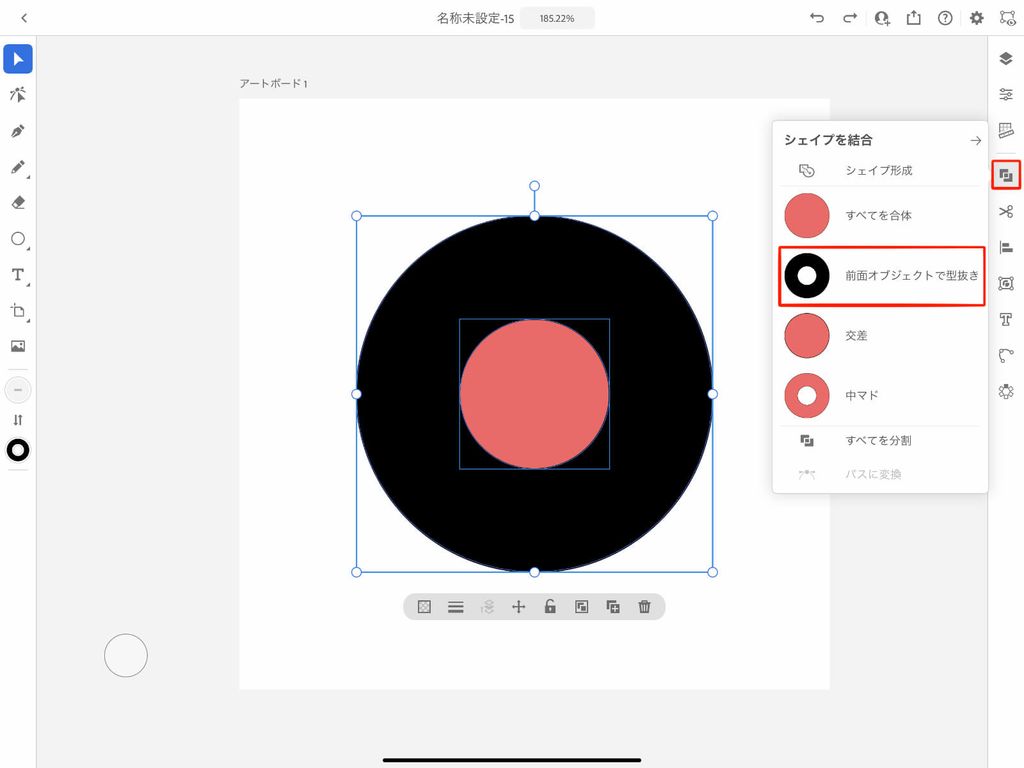Screen dimensions: 1024x768
Task: Invite collaborators with the person icon
Action: tap(882, 18)
